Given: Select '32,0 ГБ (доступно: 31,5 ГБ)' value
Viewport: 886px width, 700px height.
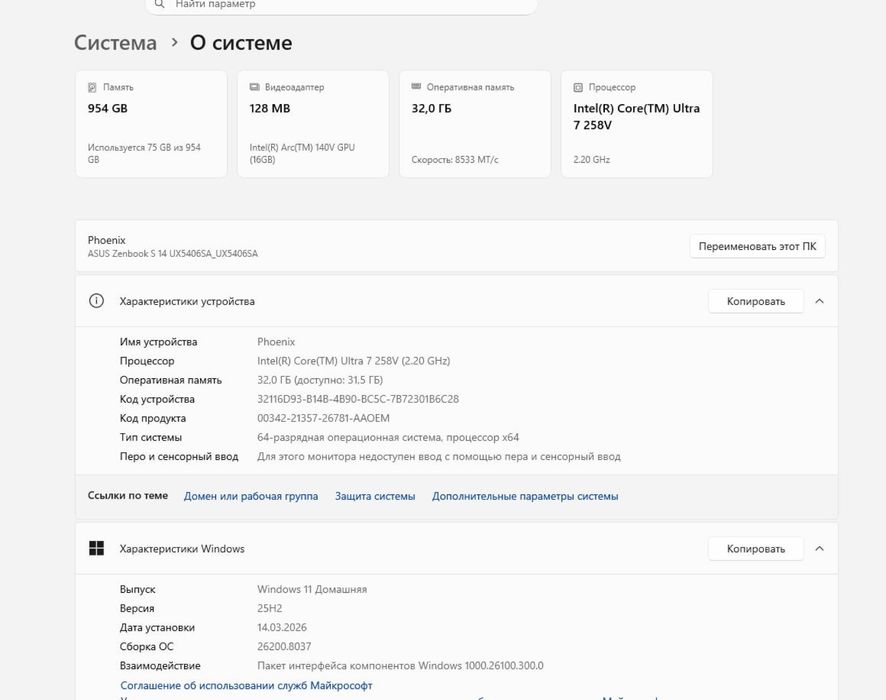Looking at the screenshot, I should (320, 380).
